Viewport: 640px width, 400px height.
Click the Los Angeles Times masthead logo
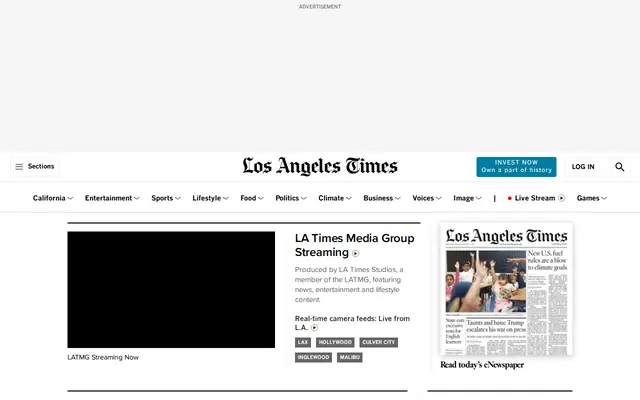pos(320,166)
